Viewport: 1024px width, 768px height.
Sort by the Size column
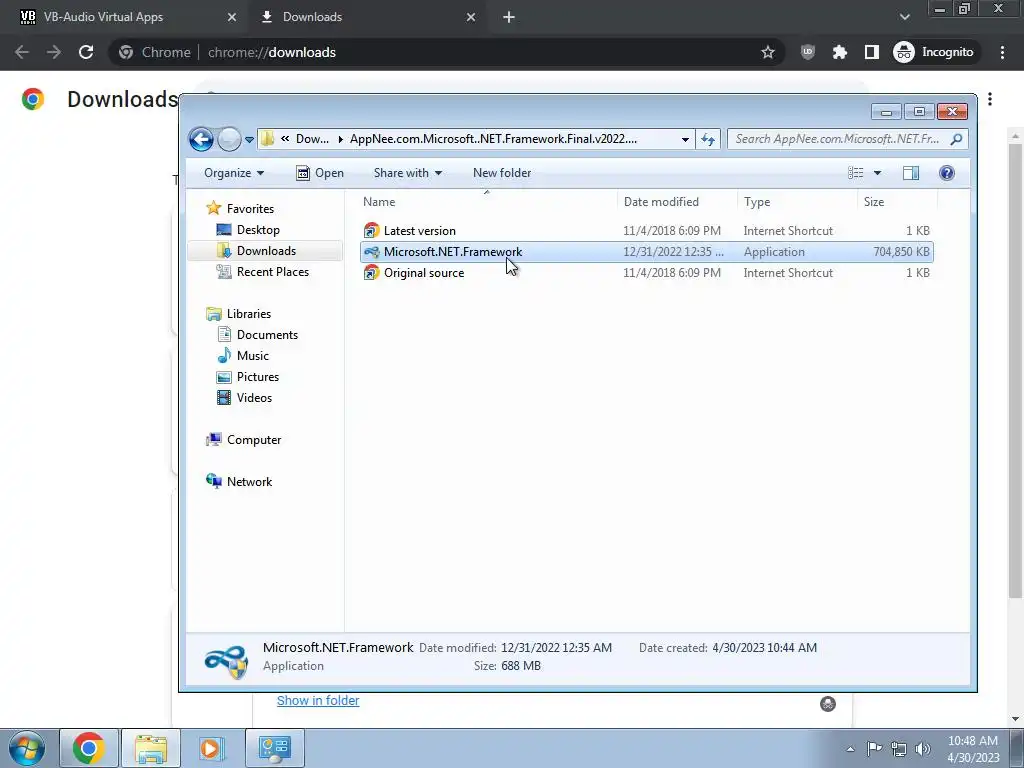coord(897,202)
